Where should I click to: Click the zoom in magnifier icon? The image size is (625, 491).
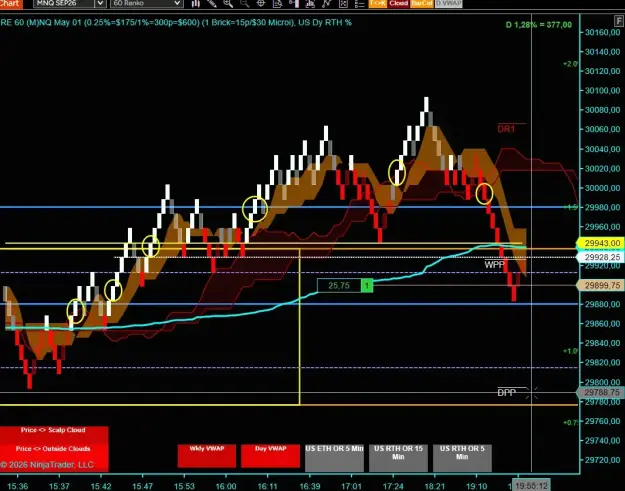coord(228,4)
